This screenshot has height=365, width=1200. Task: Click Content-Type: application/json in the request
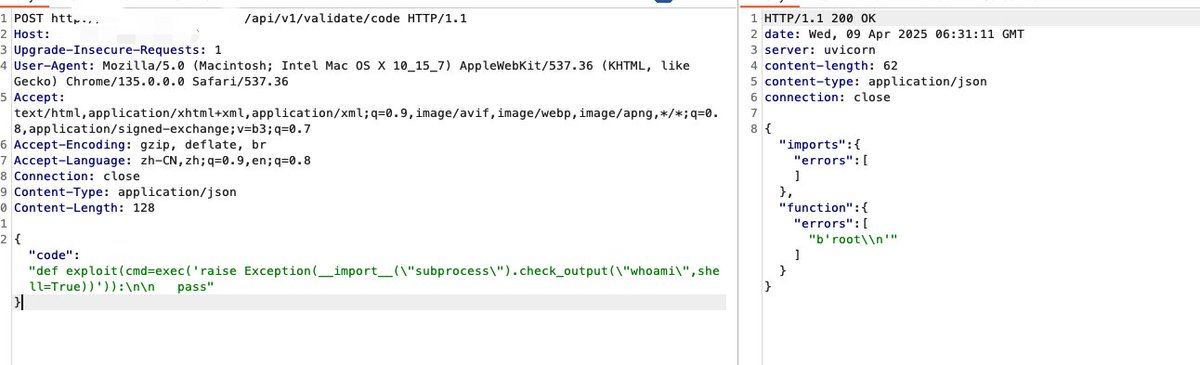coord(126,192)
